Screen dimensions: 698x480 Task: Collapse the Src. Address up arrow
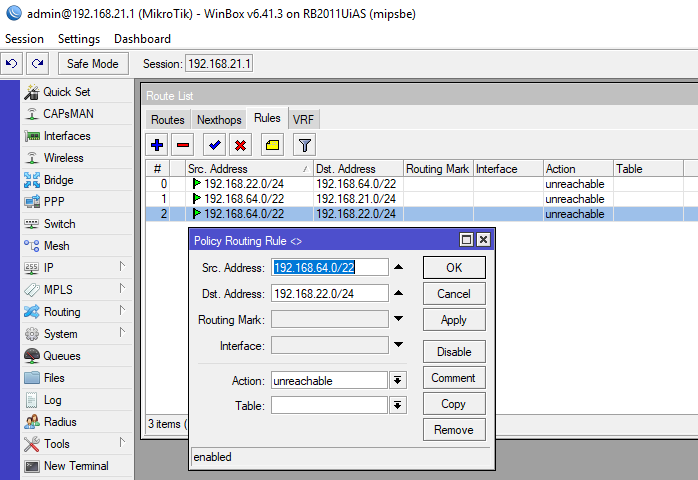point(398,267)
